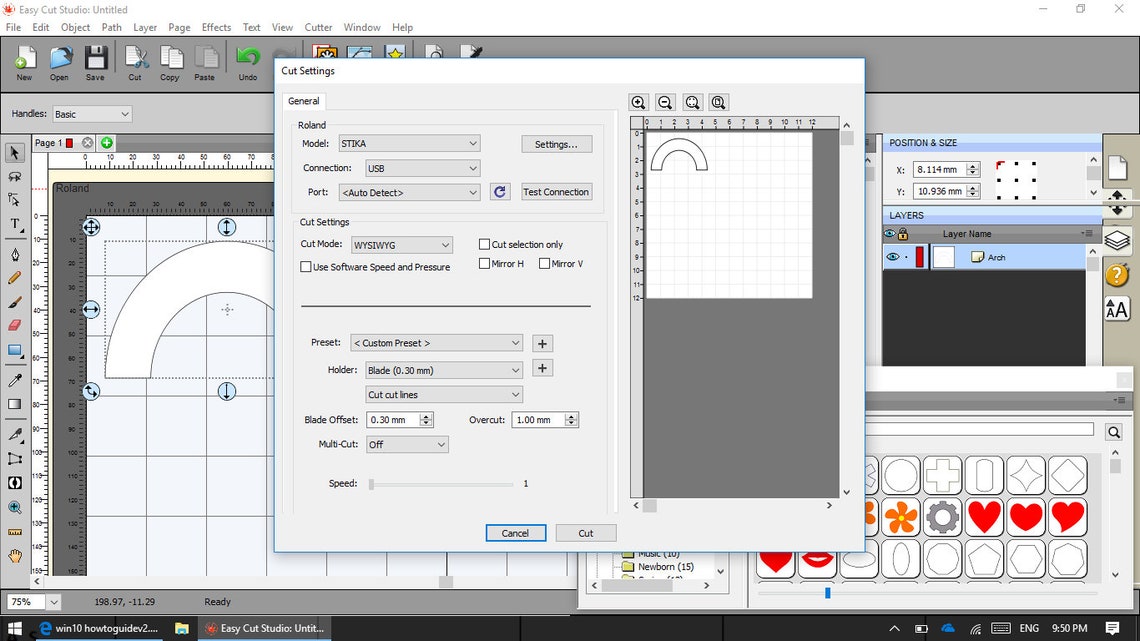Click the Test Connection button
The width and height of the screenshot is (1140, 641).
coord(556,191)
